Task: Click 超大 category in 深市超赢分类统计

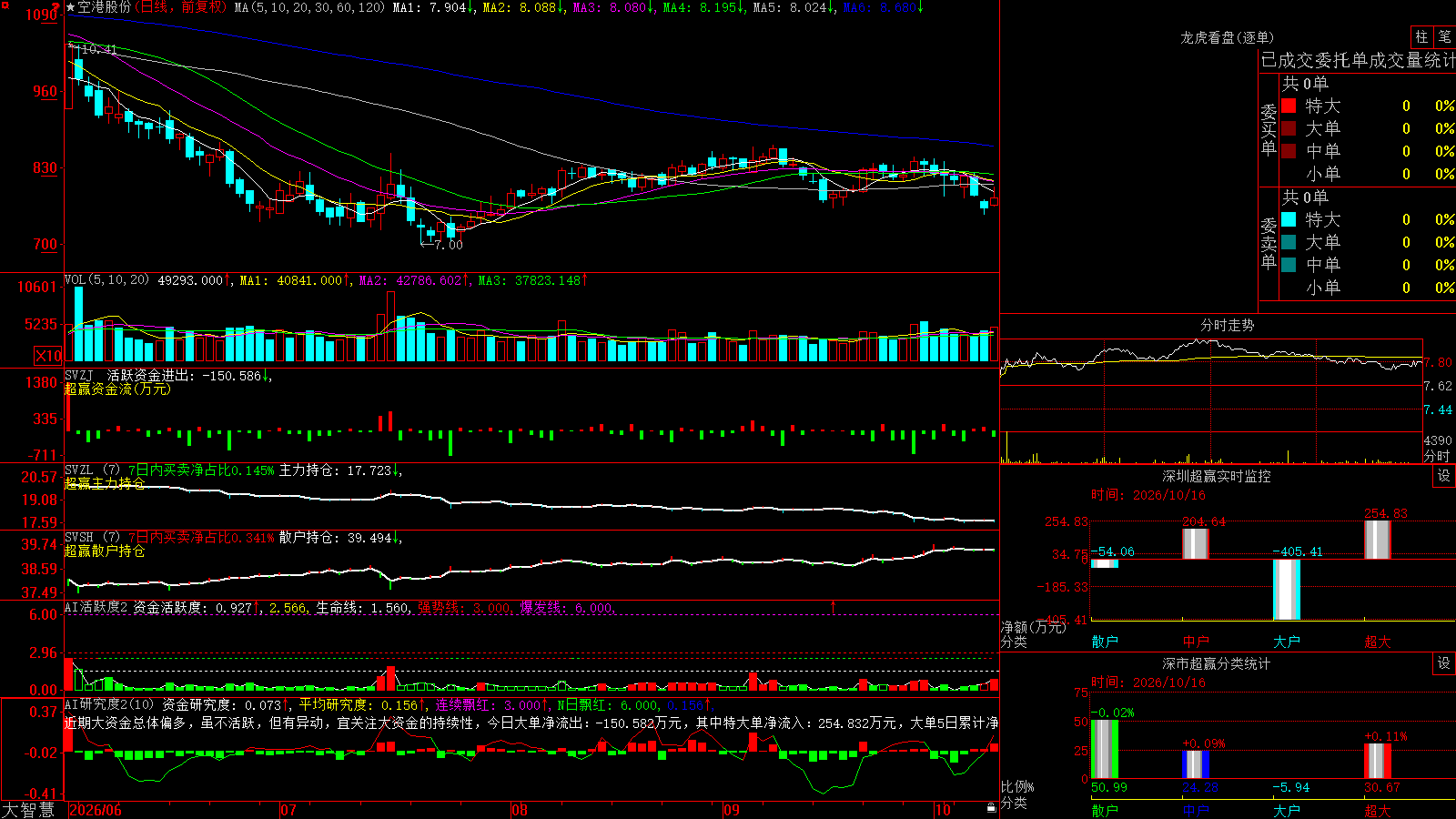Action: tap(1378, 810)
